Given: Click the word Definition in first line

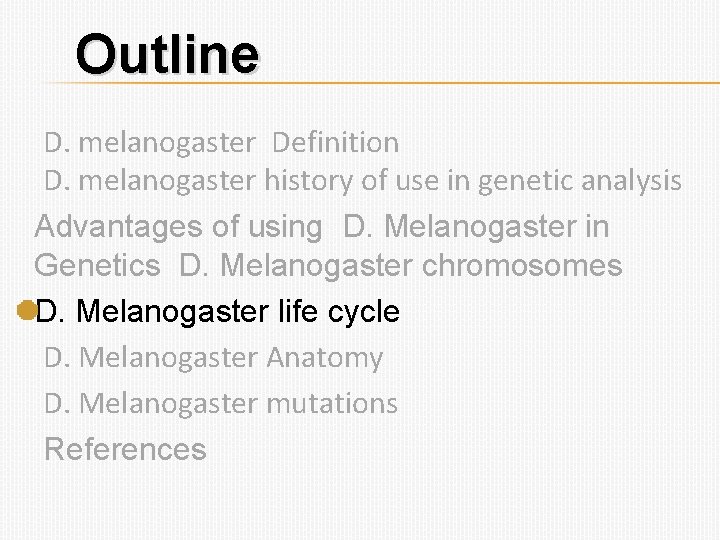Looking at the screenshot, I should pos(335,143).
